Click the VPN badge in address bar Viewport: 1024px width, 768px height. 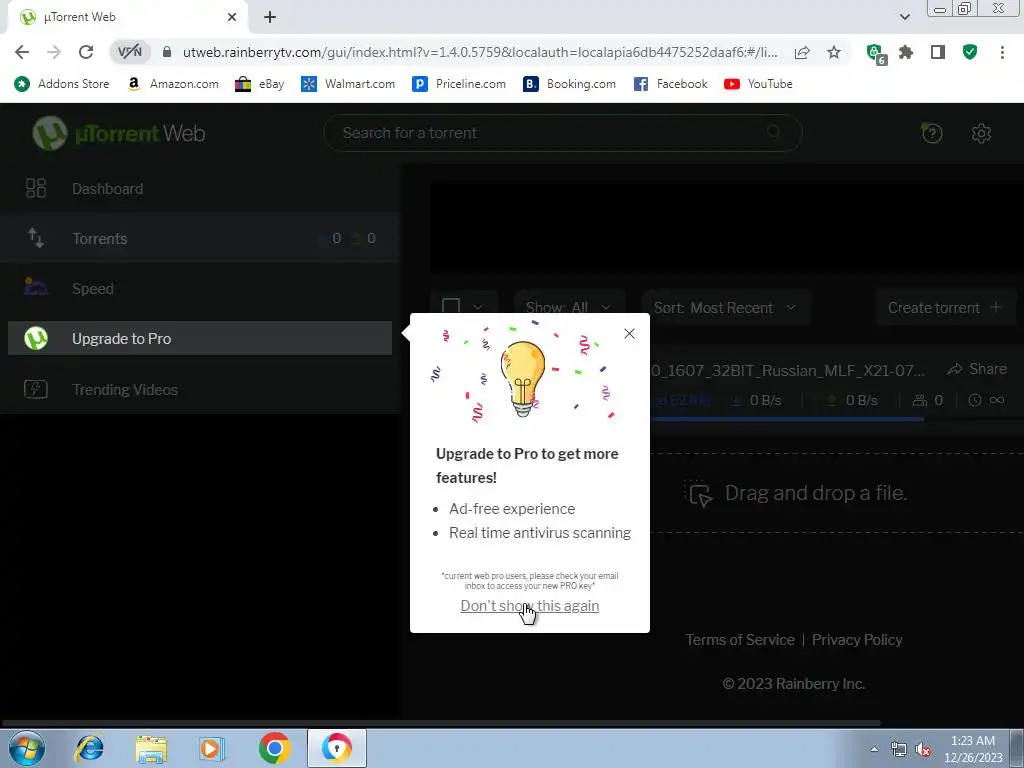(x=129, y=52)
